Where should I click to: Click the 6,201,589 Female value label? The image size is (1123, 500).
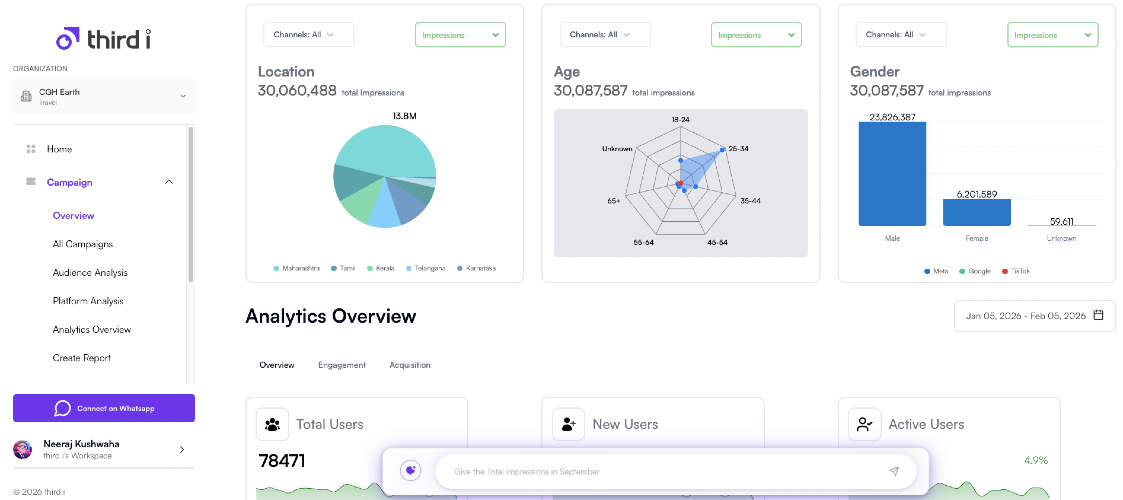click(x=976, y=194)
